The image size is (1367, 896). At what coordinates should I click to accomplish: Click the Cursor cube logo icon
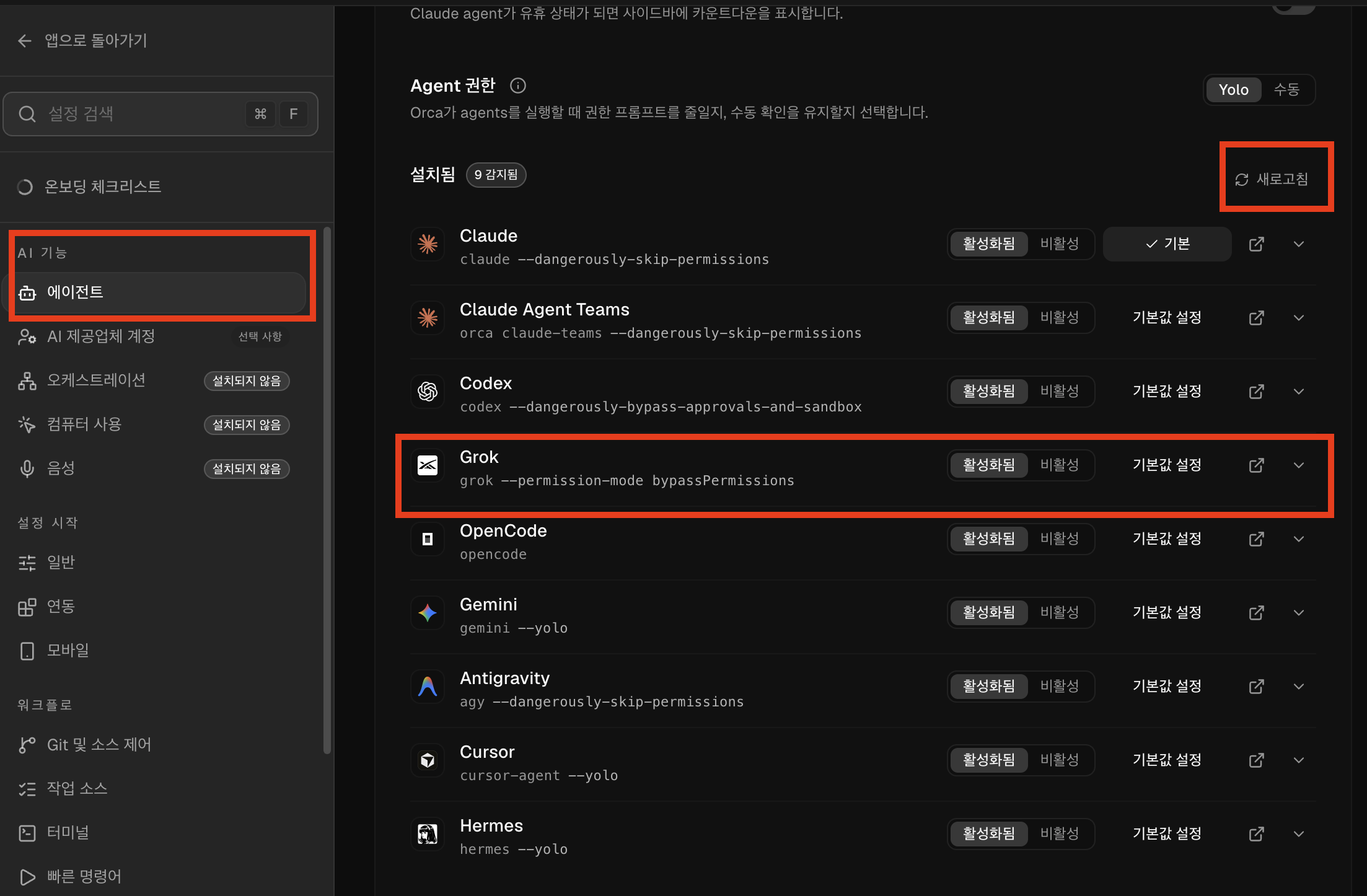tap(428, 760)
